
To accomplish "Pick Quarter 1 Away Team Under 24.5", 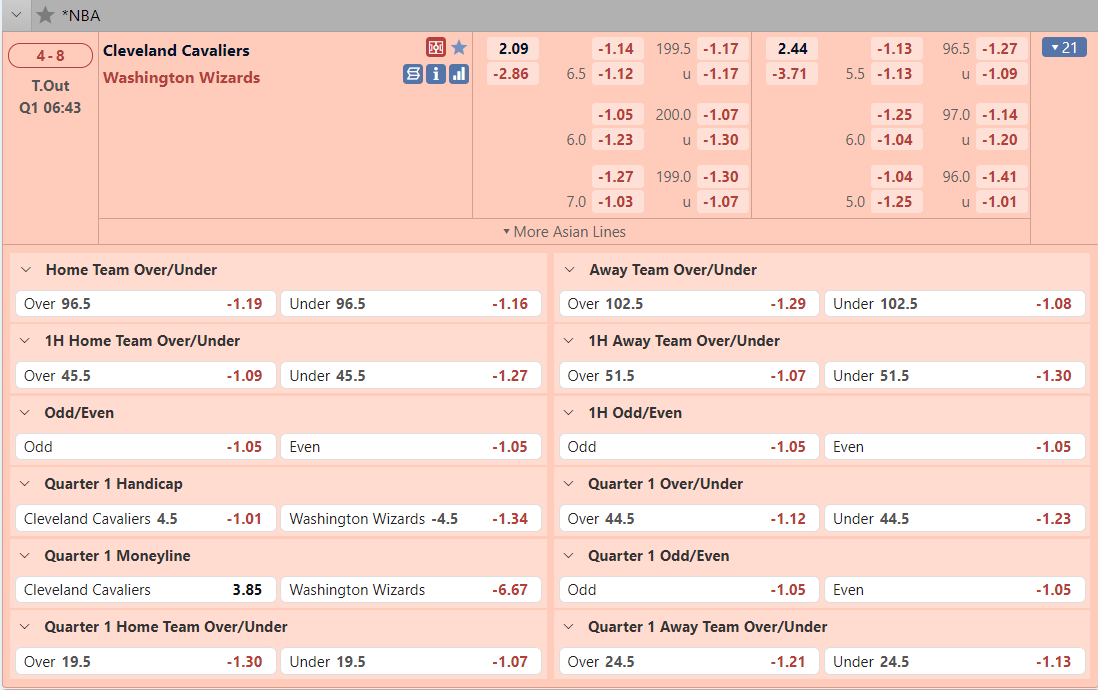I will 954,662.
